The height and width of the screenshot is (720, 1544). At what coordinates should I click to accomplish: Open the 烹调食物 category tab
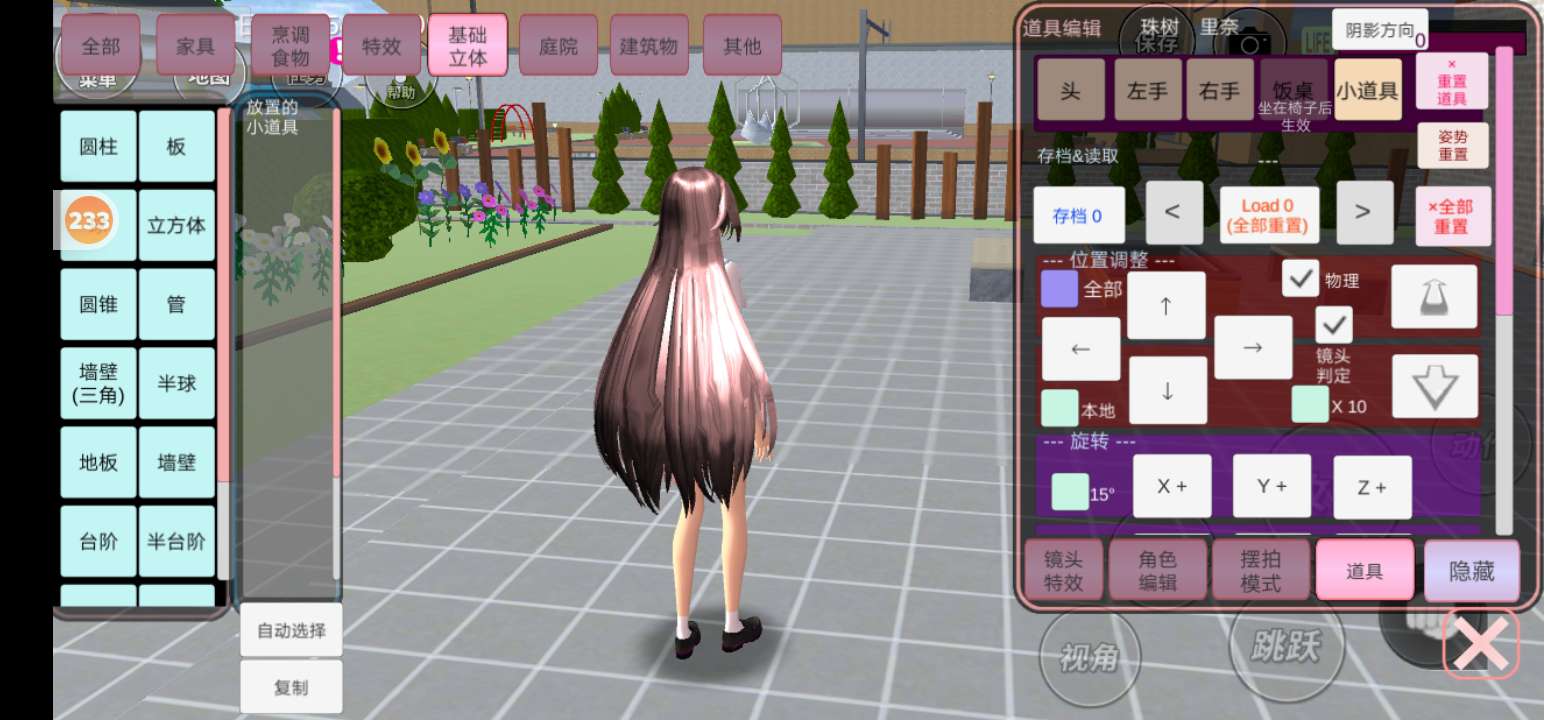[x=290, y=46]
